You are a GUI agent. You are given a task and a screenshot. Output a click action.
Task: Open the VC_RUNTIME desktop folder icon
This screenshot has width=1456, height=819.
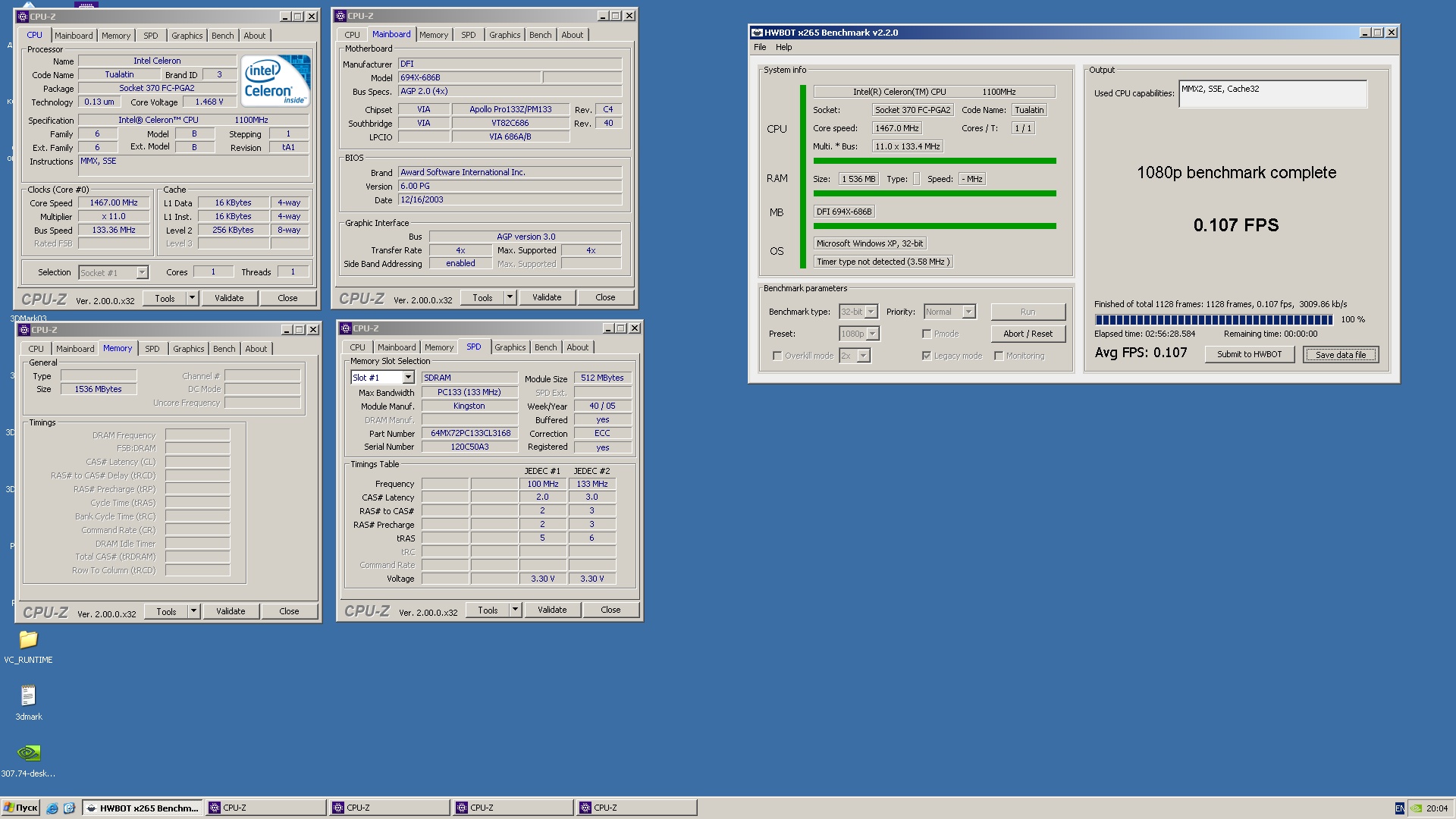pyautogui.click(x=28, y=639)
